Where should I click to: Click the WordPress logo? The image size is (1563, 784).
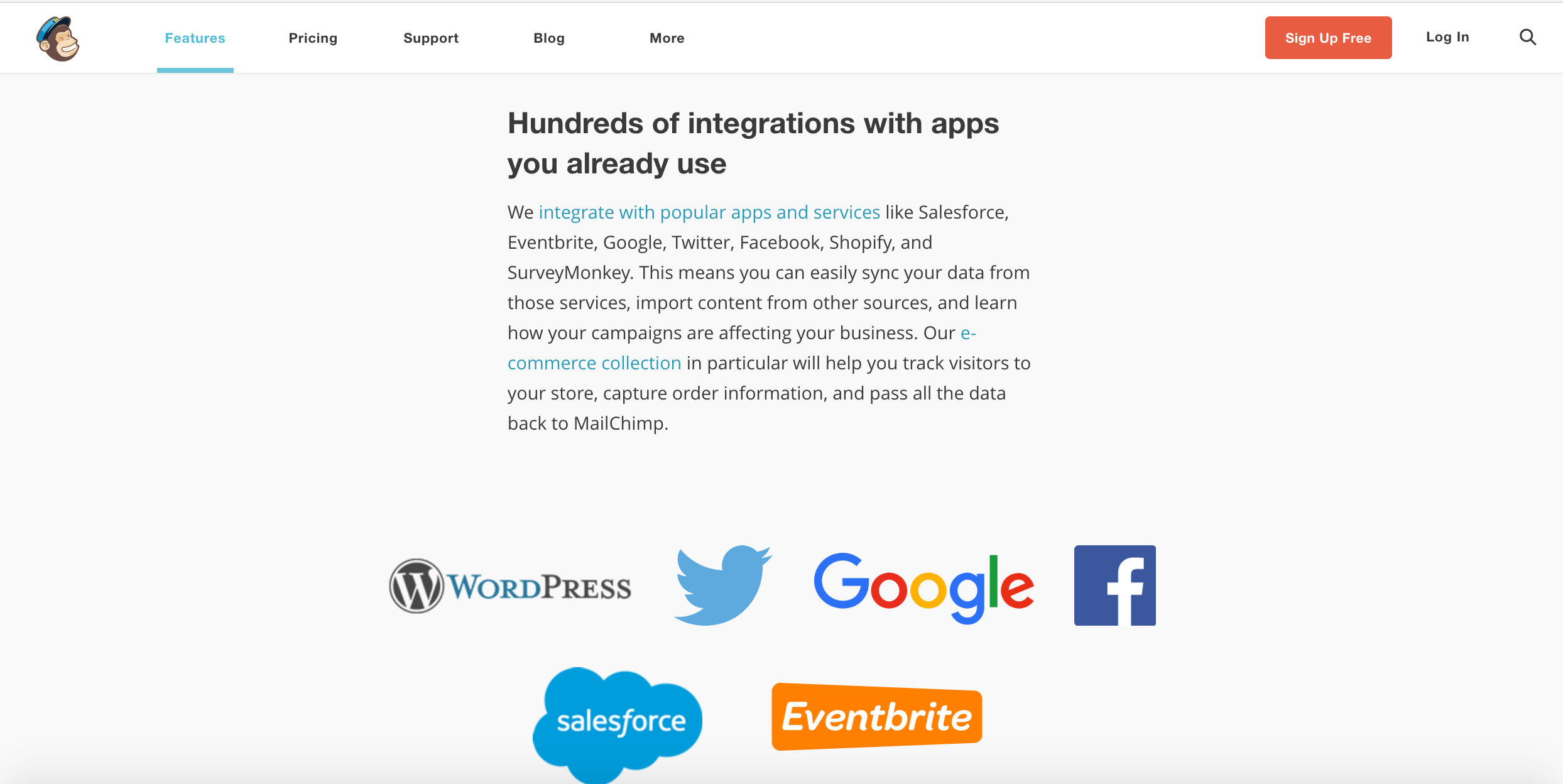pyautogui.click(x=510, y=586)
